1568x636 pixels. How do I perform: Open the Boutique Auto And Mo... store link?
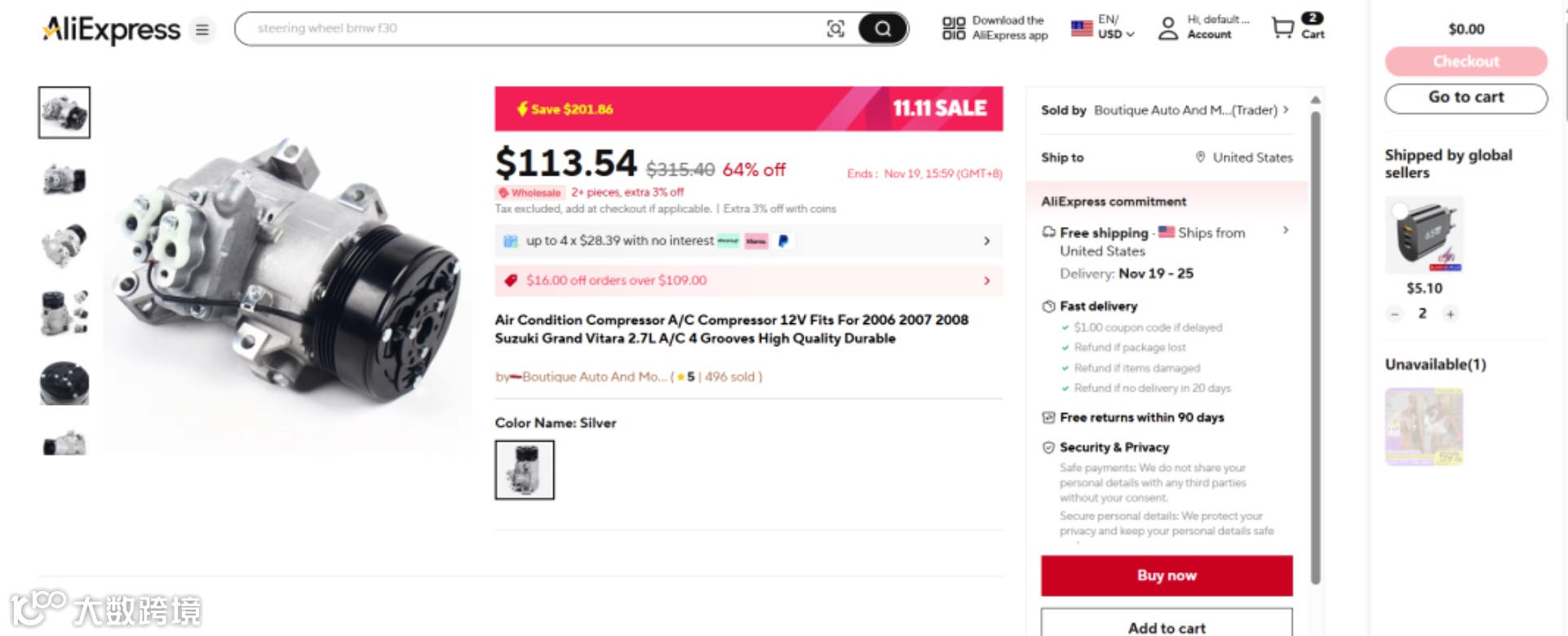(x=594, y=376)
